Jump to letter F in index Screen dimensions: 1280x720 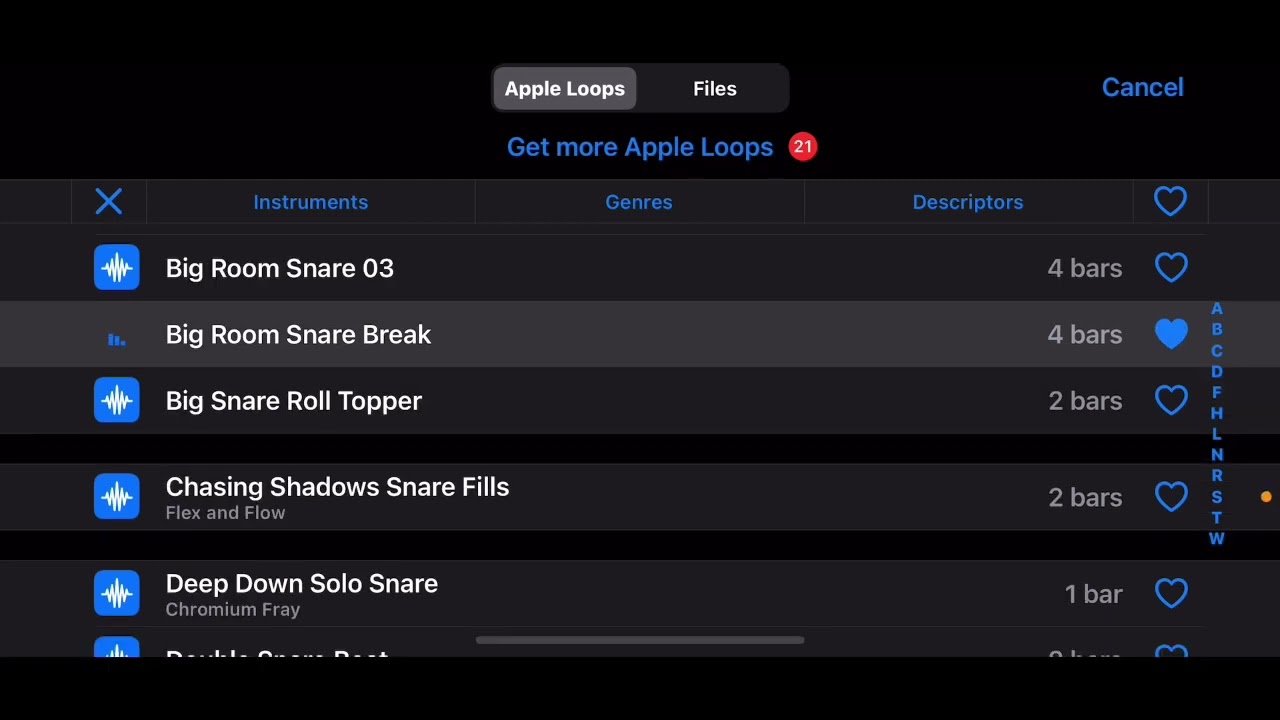[x=1217, y=393]
